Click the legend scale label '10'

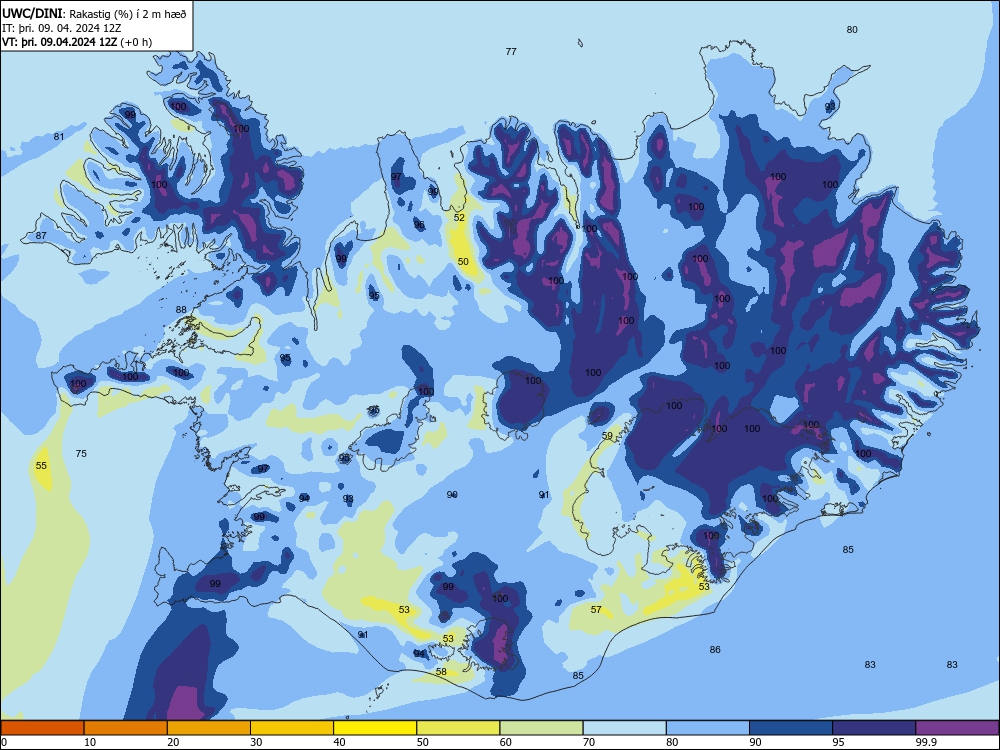90,742
